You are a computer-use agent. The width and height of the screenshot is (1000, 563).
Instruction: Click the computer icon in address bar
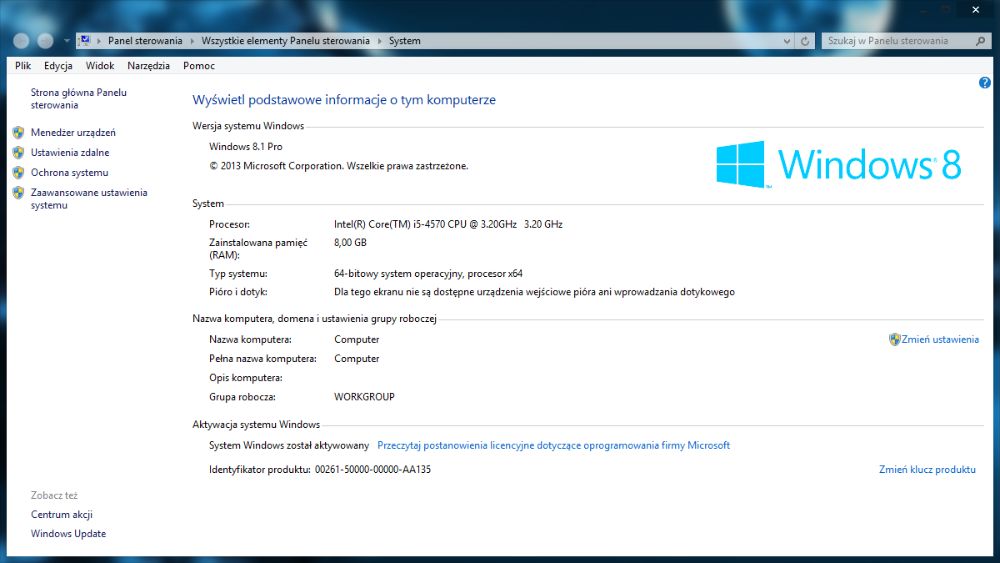pyautogui.click(x=85, y=41)
